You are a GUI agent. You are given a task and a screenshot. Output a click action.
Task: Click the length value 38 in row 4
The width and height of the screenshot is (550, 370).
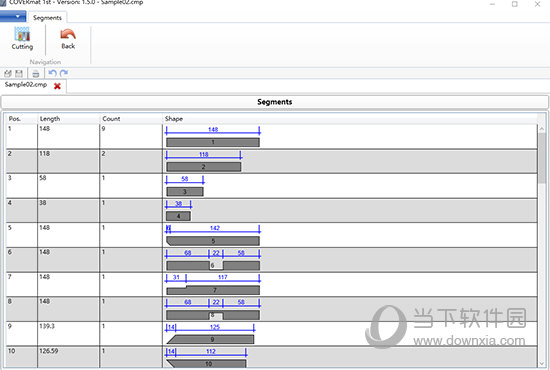pyautogui.click(x=43, y=203)
